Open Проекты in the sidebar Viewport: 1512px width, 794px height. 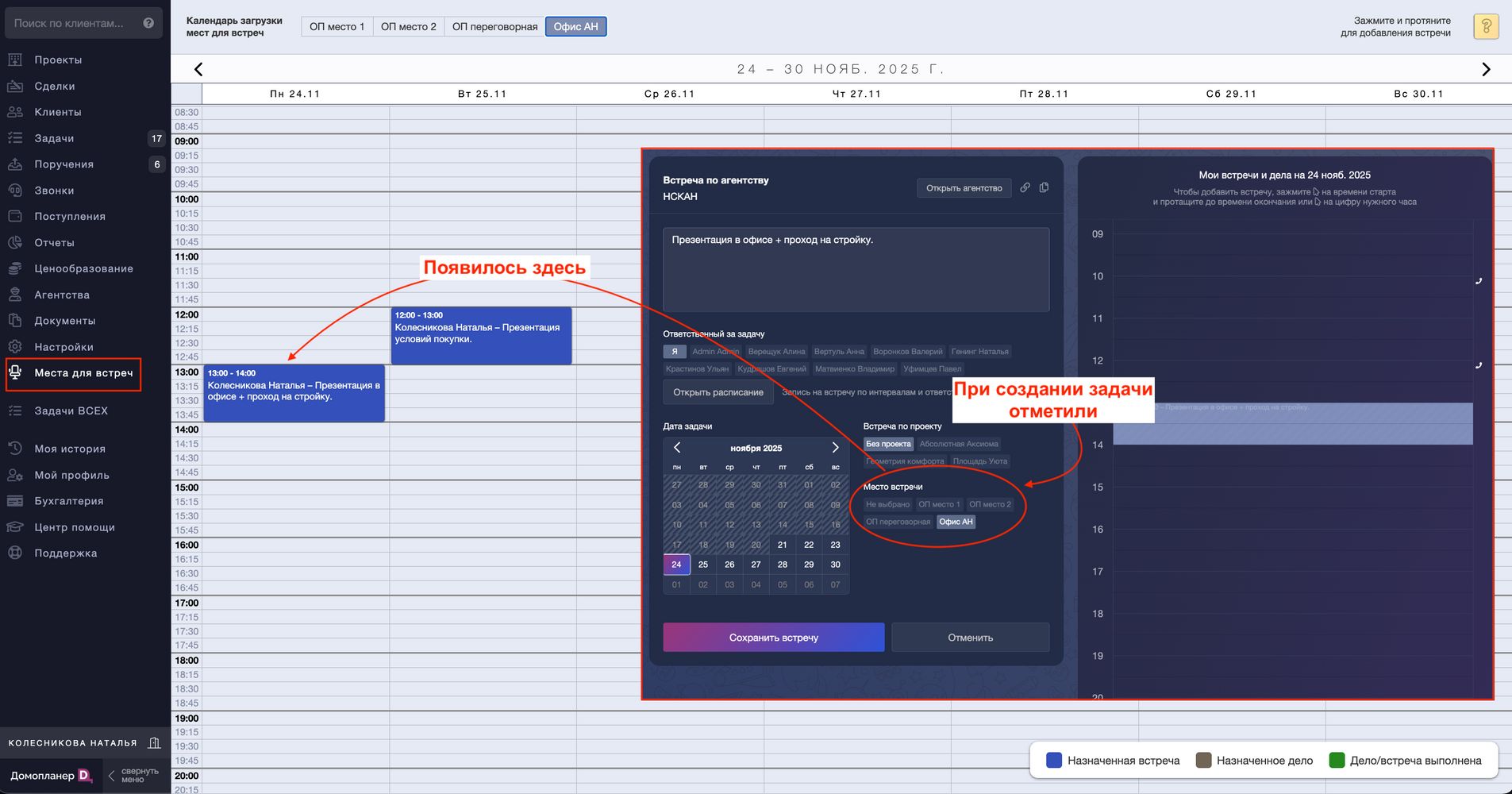[57, 60]
